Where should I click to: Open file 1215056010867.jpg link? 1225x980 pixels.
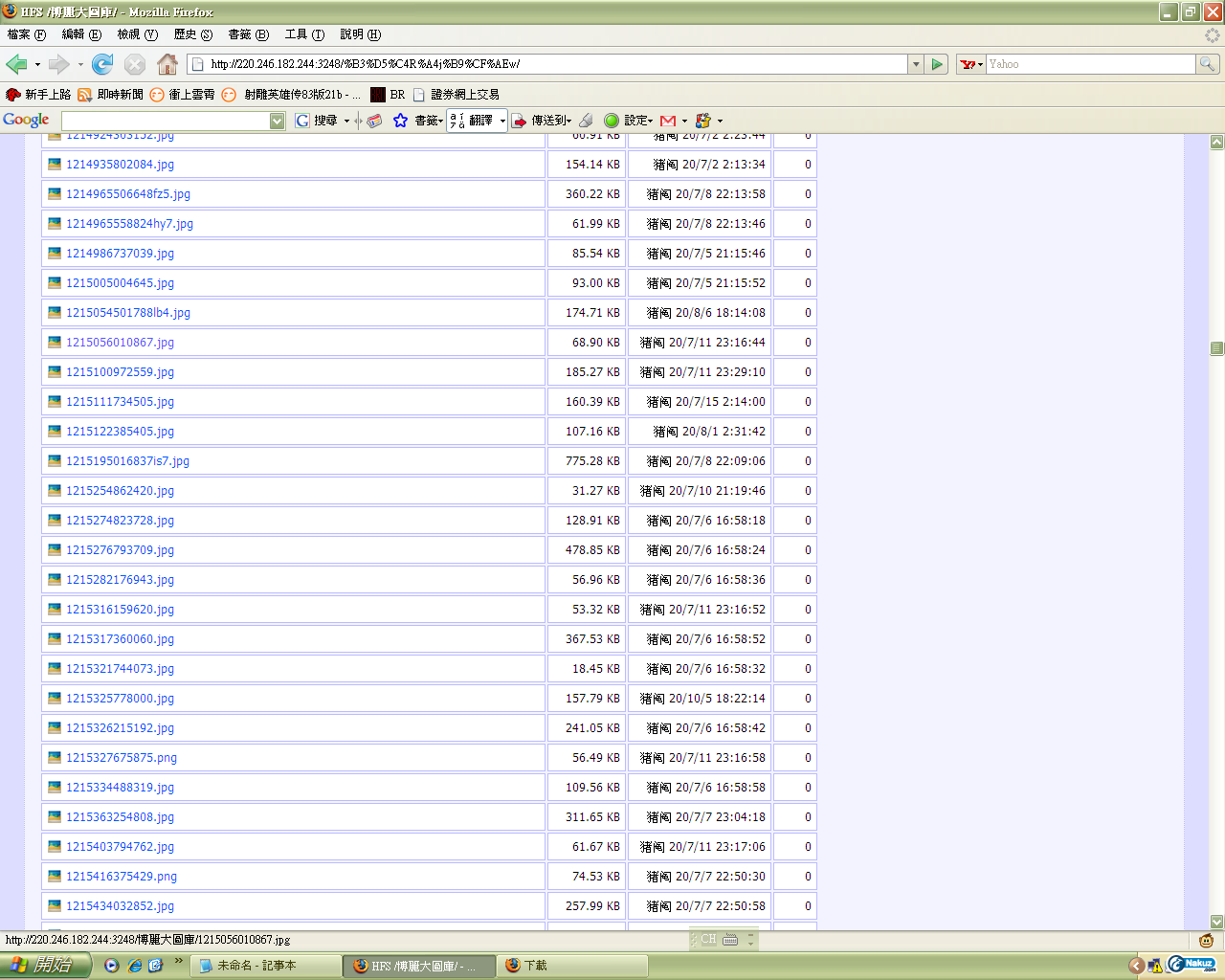(120, 343)
